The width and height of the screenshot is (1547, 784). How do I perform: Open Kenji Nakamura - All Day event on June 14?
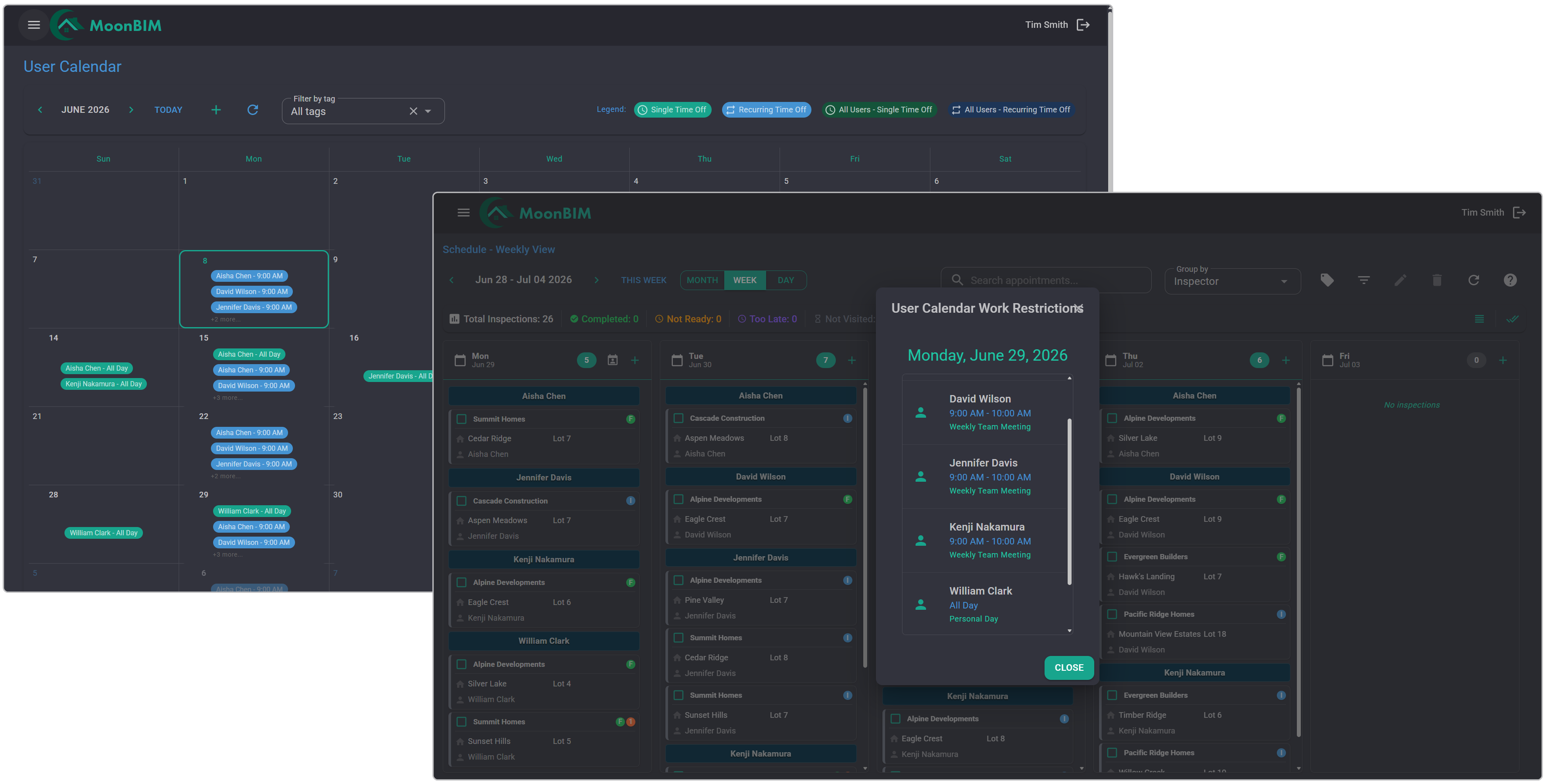click(x=103, y=384)
